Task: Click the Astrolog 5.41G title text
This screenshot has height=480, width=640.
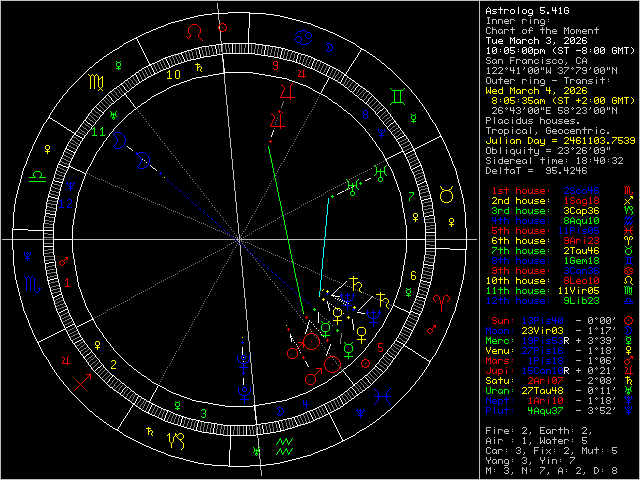Action: [525, 11]
